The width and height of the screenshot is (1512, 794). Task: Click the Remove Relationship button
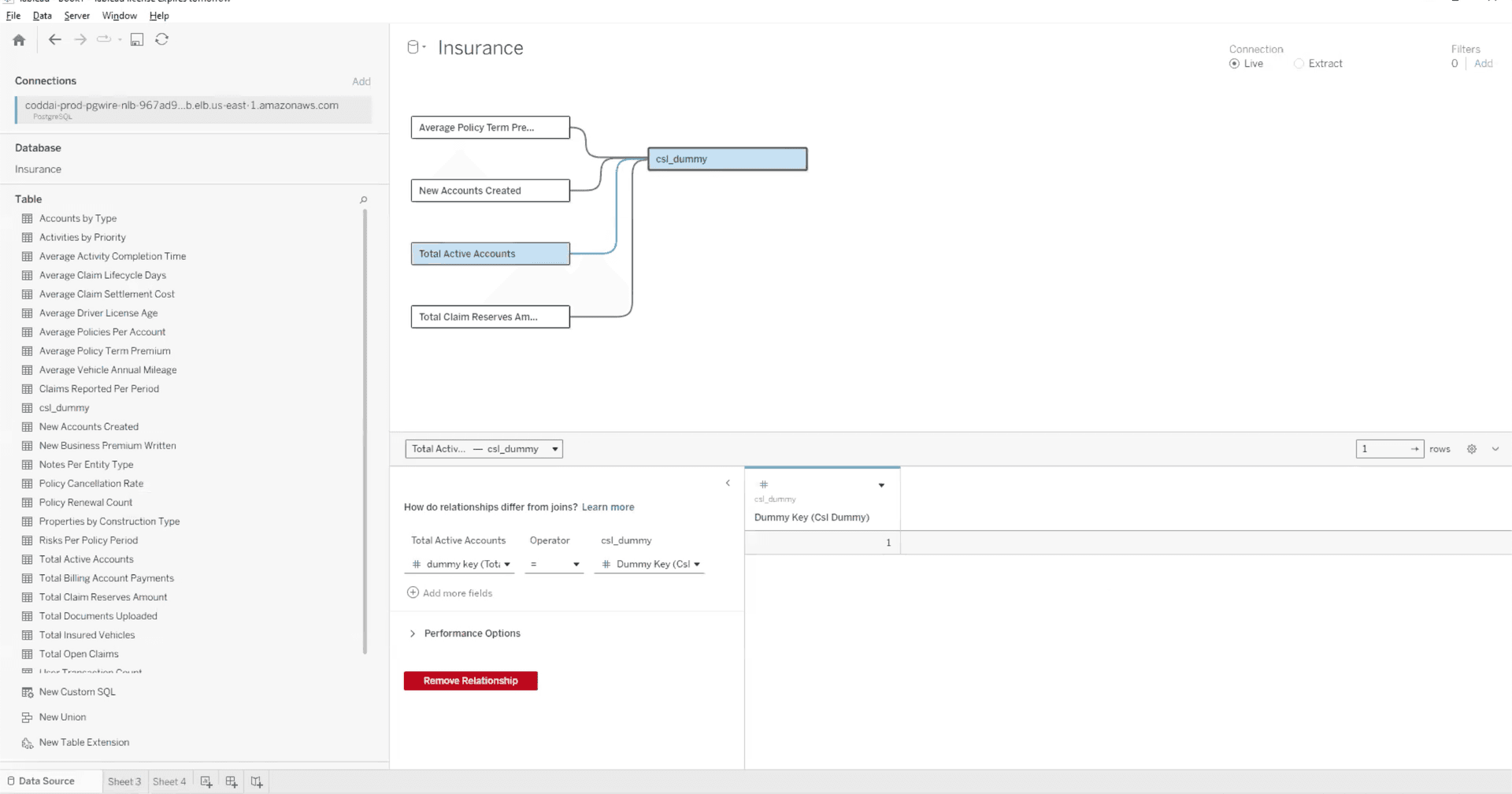click(x=470, y=681)
